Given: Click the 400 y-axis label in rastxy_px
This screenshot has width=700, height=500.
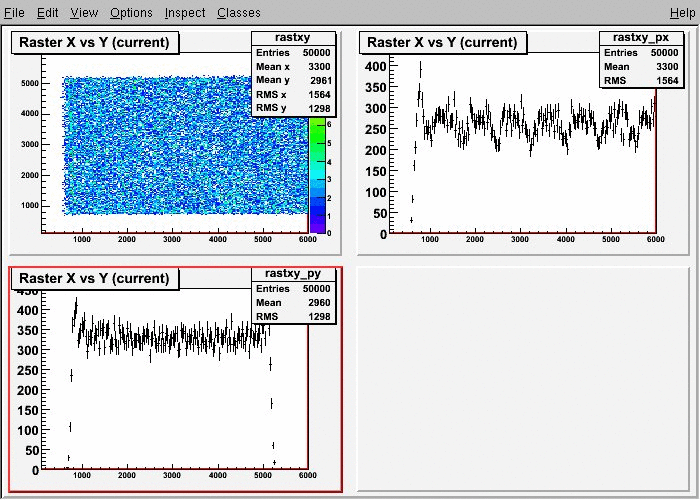Looking at the screenshot, I should point(375,66).
